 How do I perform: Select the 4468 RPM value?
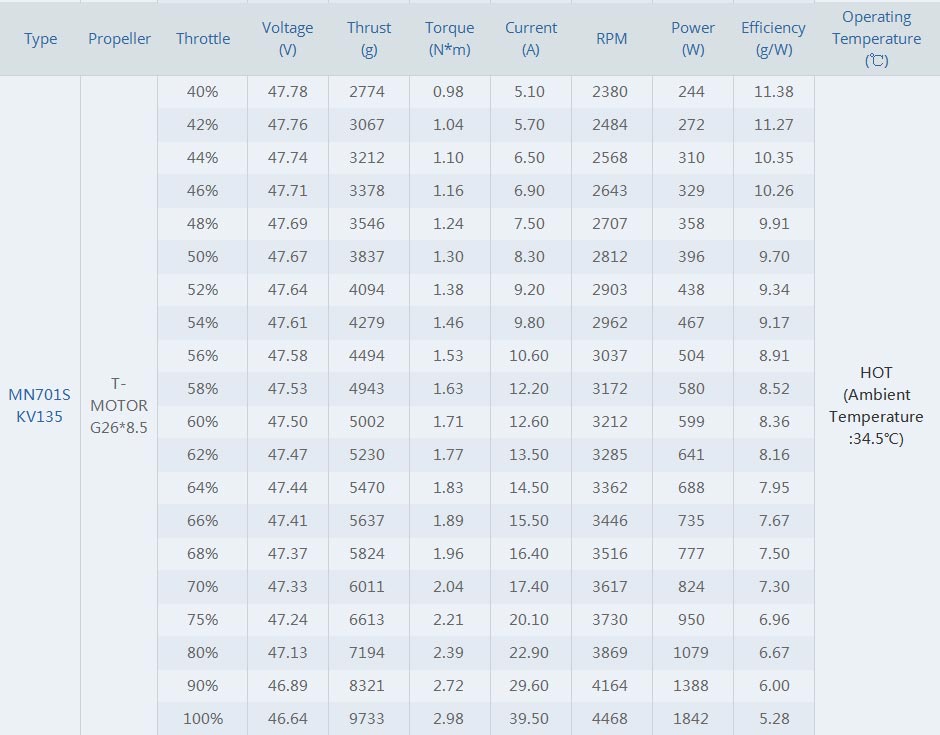tap(610, 718)
